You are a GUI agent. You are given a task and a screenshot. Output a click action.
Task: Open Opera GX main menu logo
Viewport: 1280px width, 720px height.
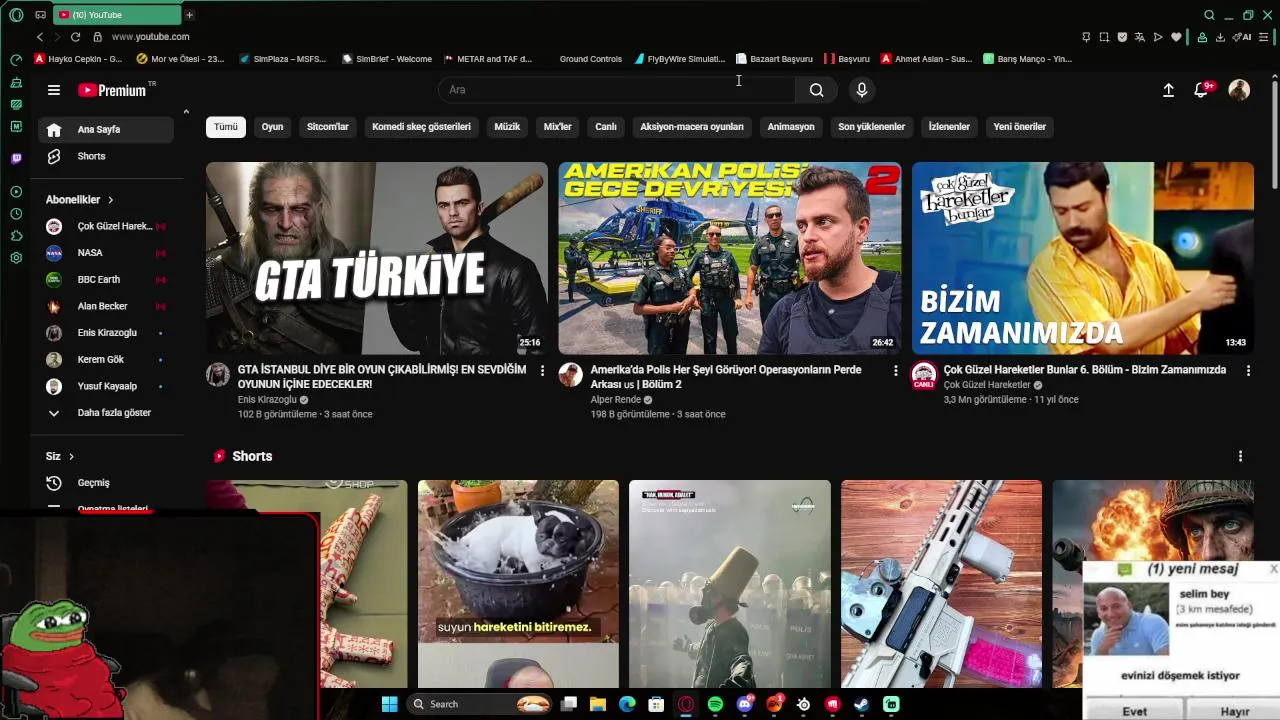(x=16, y=15)
